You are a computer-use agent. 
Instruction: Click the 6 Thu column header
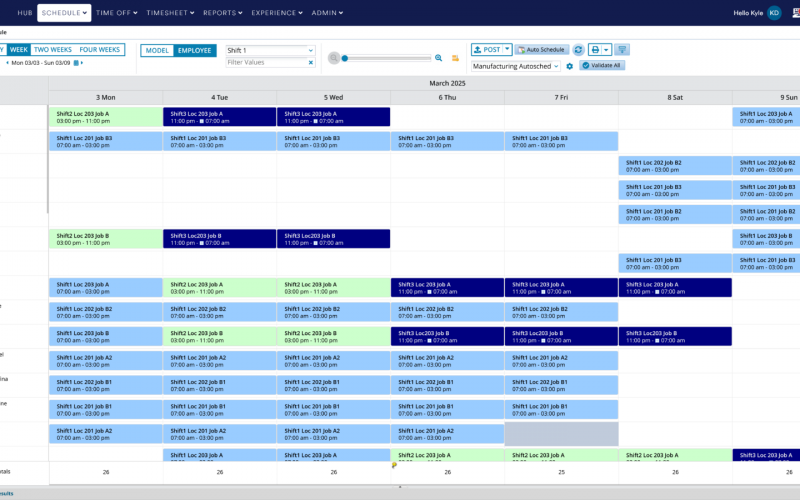coord(447,97)
